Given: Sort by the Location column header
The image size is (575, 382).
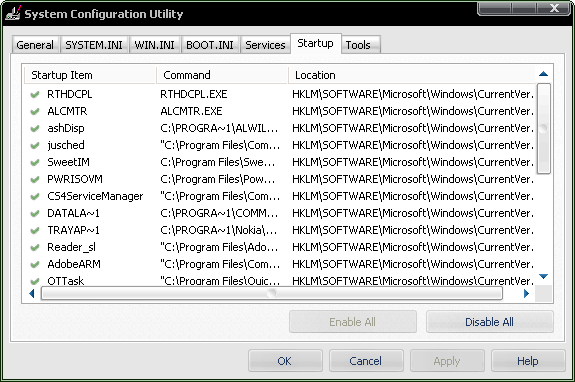Looking at the screenshot, I should click(x=411, y=75).
